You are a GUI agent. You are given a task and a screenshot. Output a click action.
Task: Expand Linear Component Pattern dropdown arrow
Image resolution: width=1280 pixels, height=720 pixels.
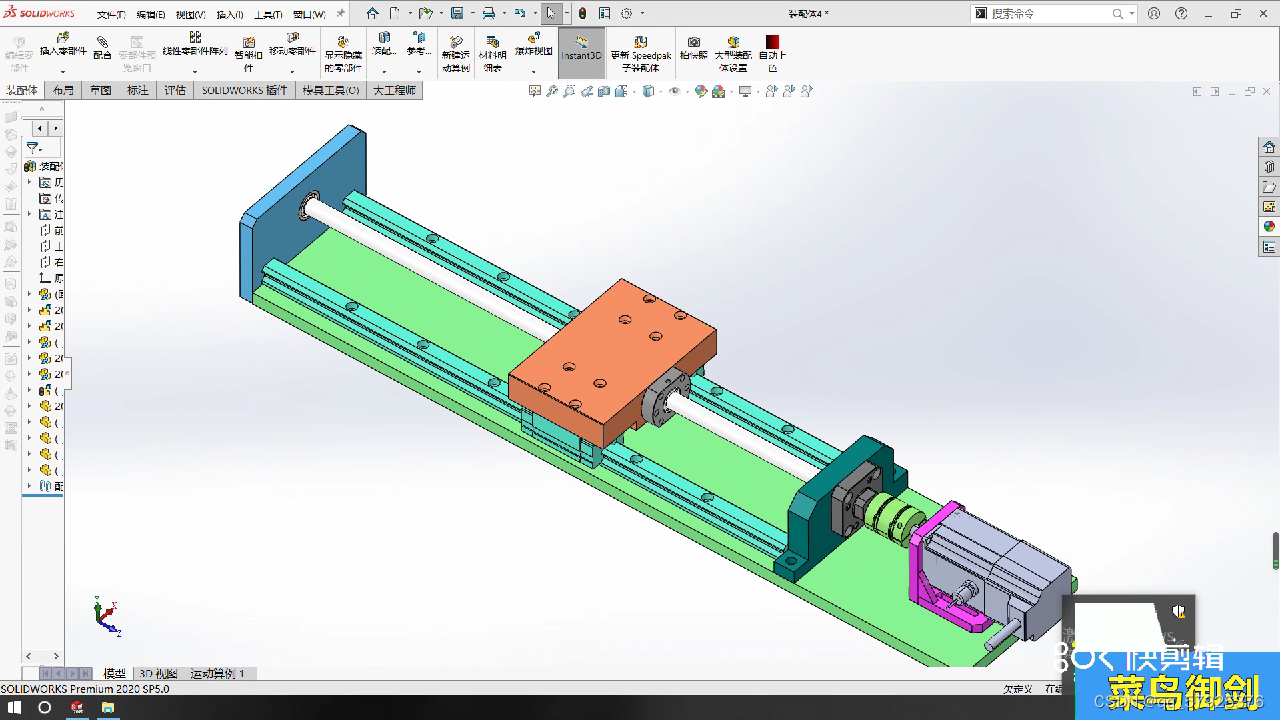tap(195, 71)
